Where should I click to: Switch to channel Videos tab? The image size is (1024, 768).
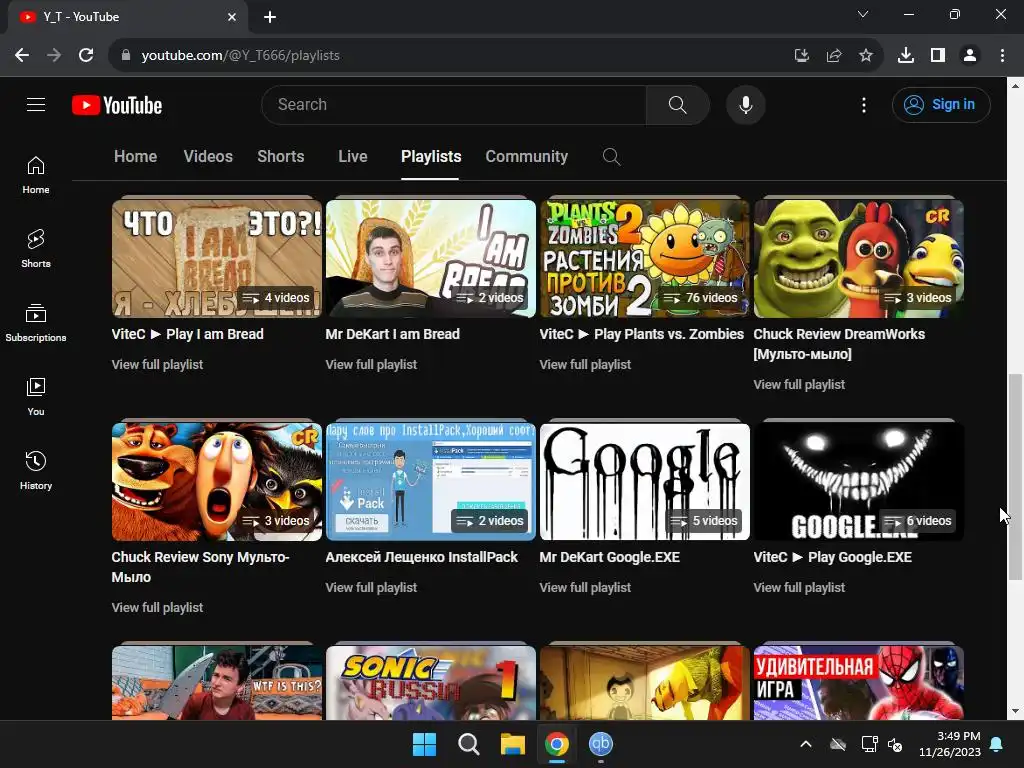tap(208, 157)
